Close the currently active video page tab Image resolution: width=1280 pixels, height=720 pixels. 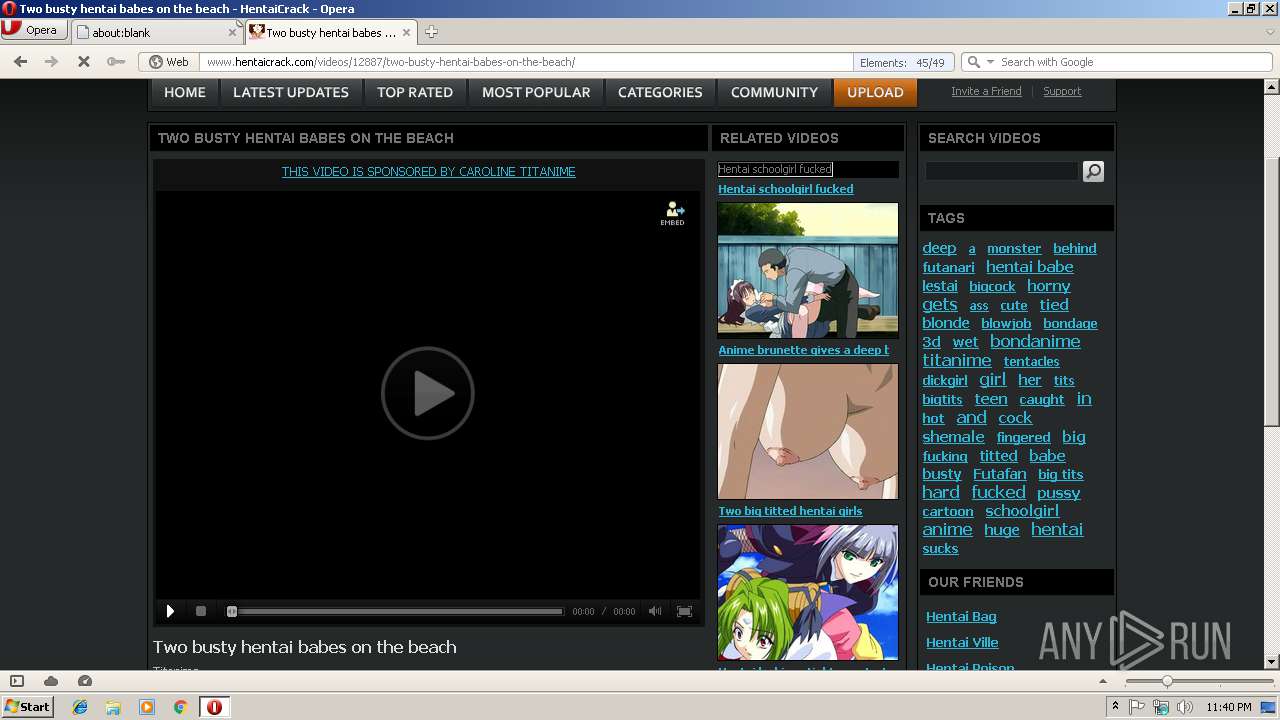coord(407,32)
